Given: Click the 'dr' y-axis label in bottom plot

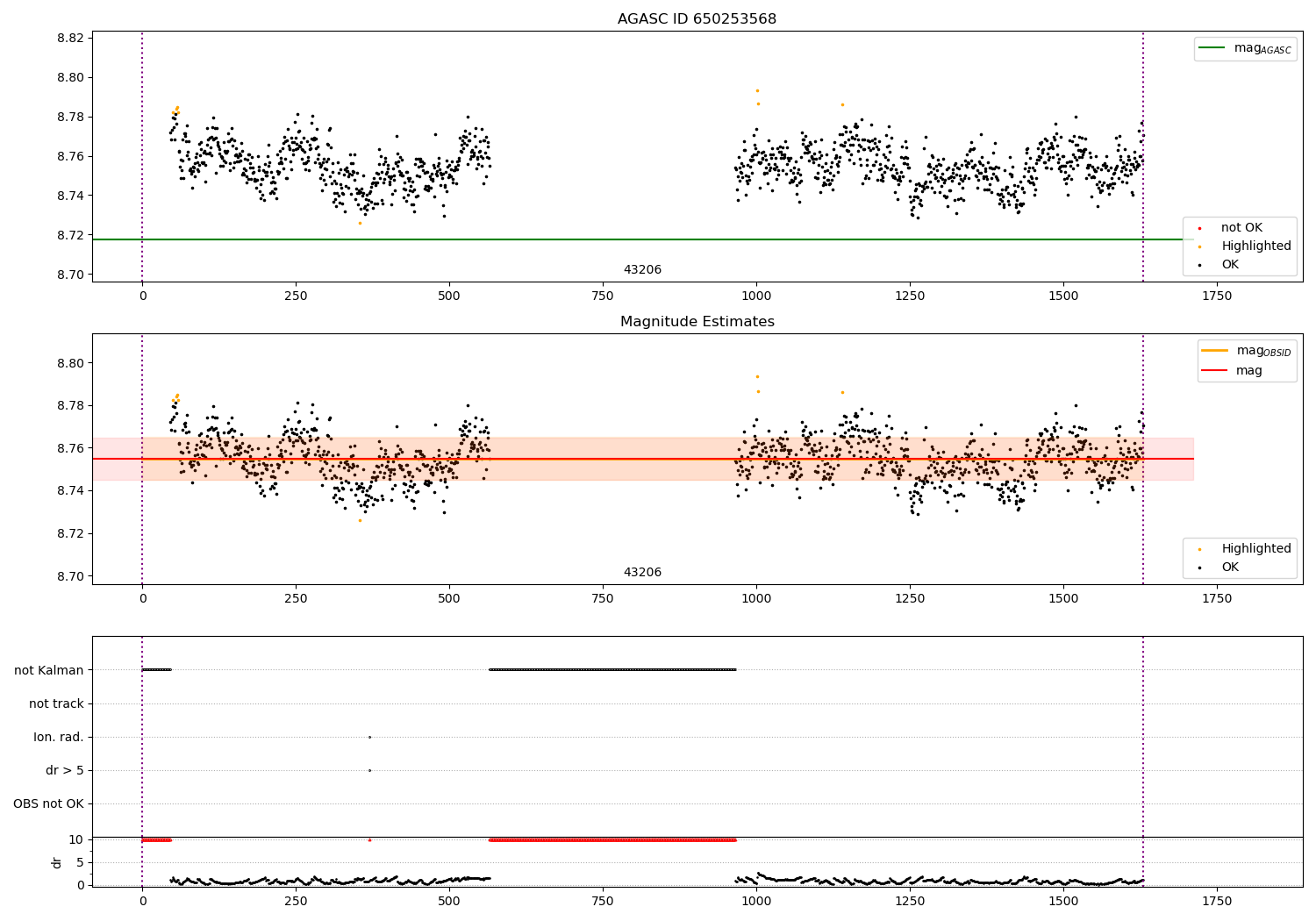Looking at the screenshot, I should coord(57,862).
